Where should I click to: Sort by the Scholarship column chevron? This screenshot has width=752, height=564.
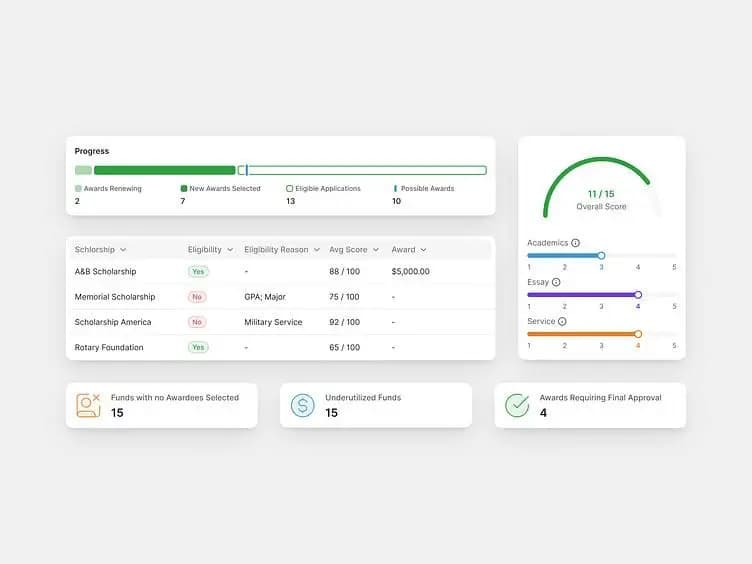[x=123, y=250]
